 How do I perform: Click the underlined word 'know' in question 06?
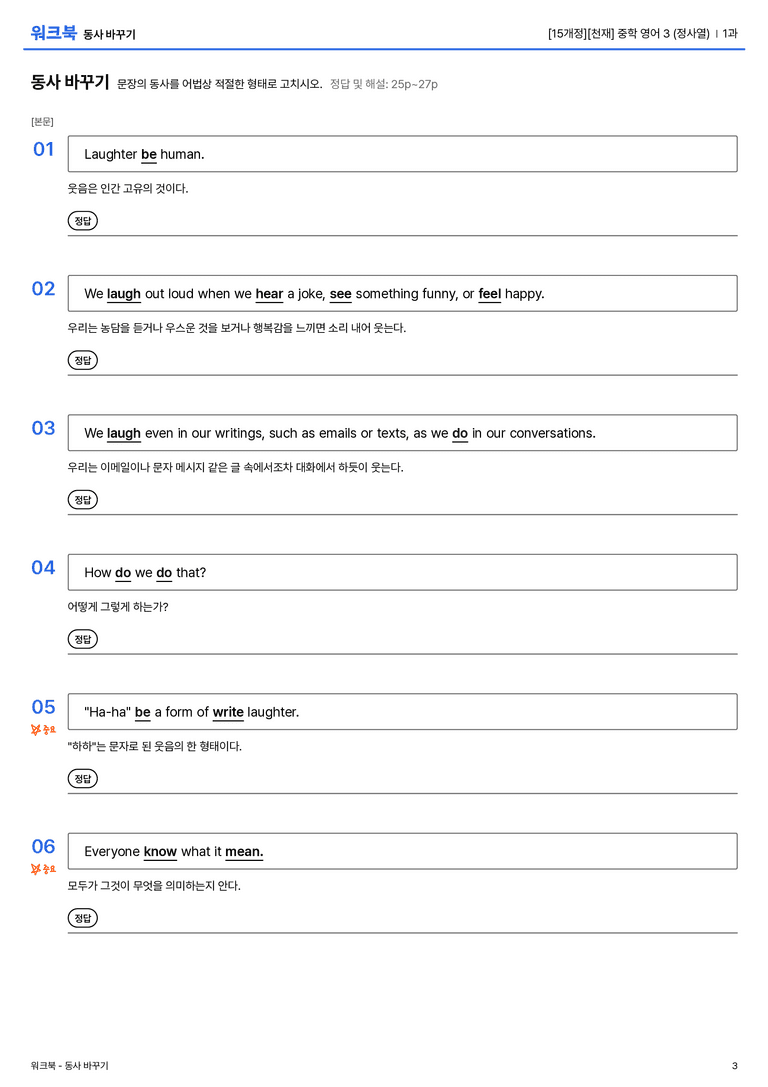tap(160, 851)
